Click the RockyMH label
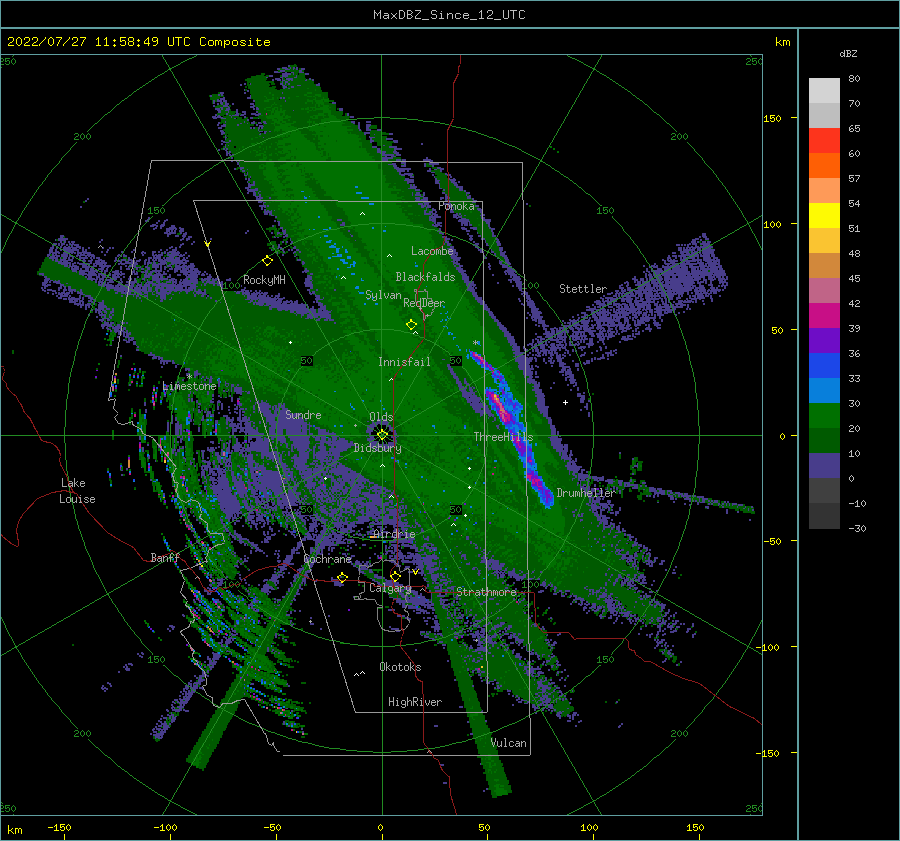Screen dimensions: 900x841 264,280
